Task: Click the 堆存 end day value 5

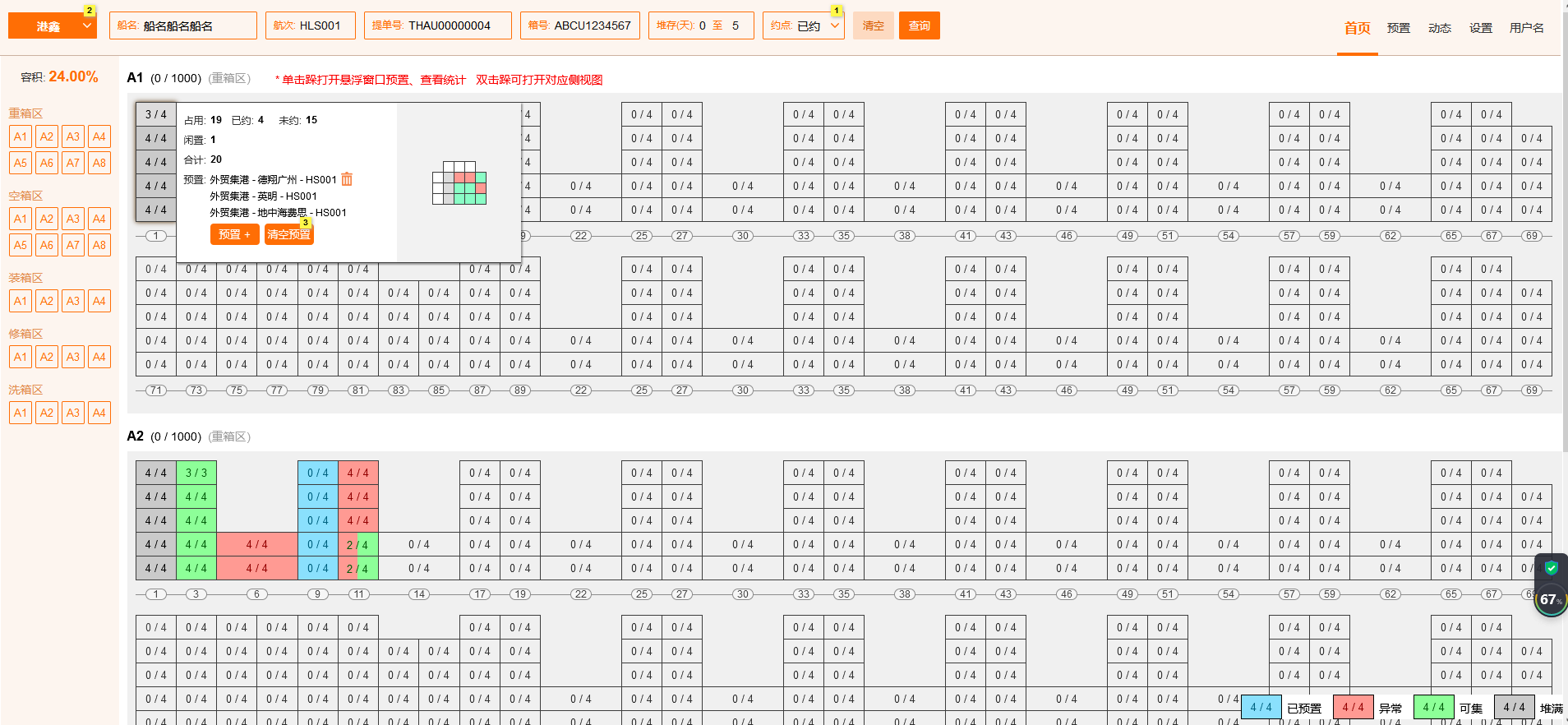Action: coord(736,25)
